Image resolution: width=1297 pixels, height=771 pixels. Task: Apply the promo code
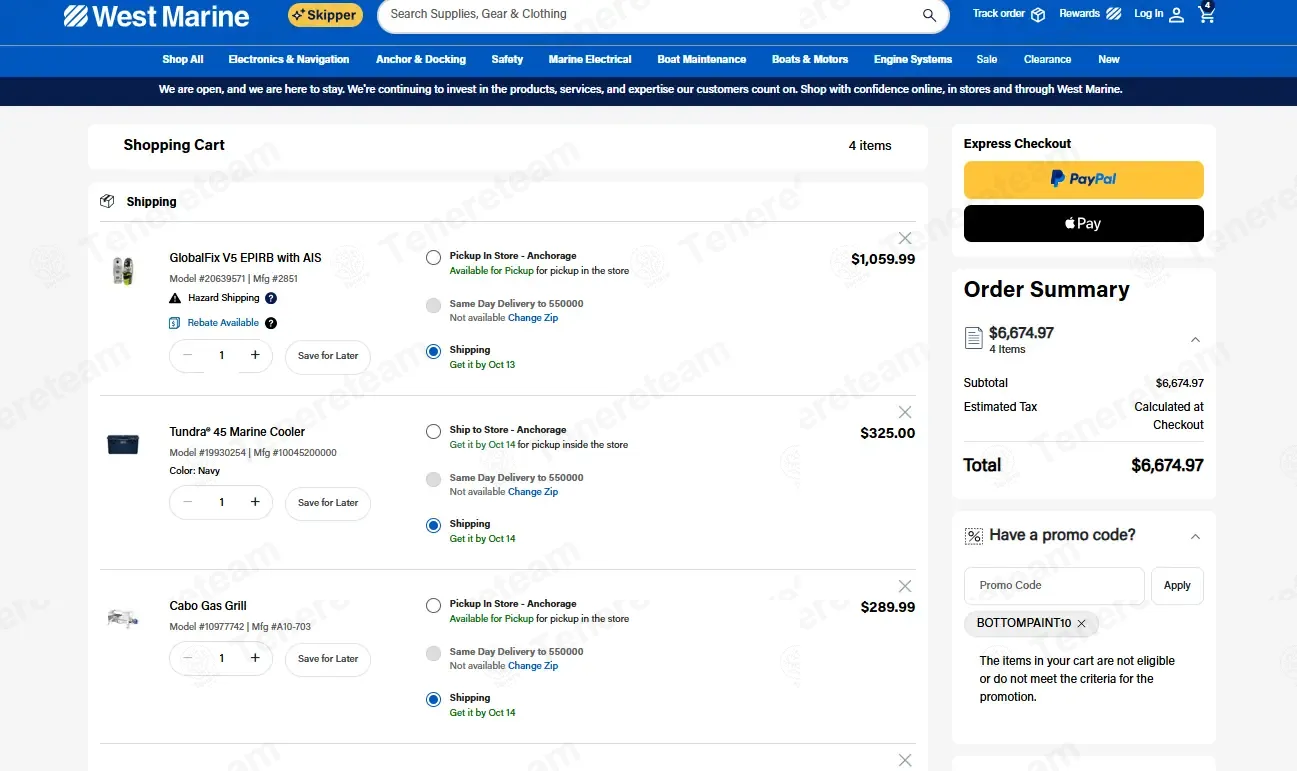point(1177,586)
